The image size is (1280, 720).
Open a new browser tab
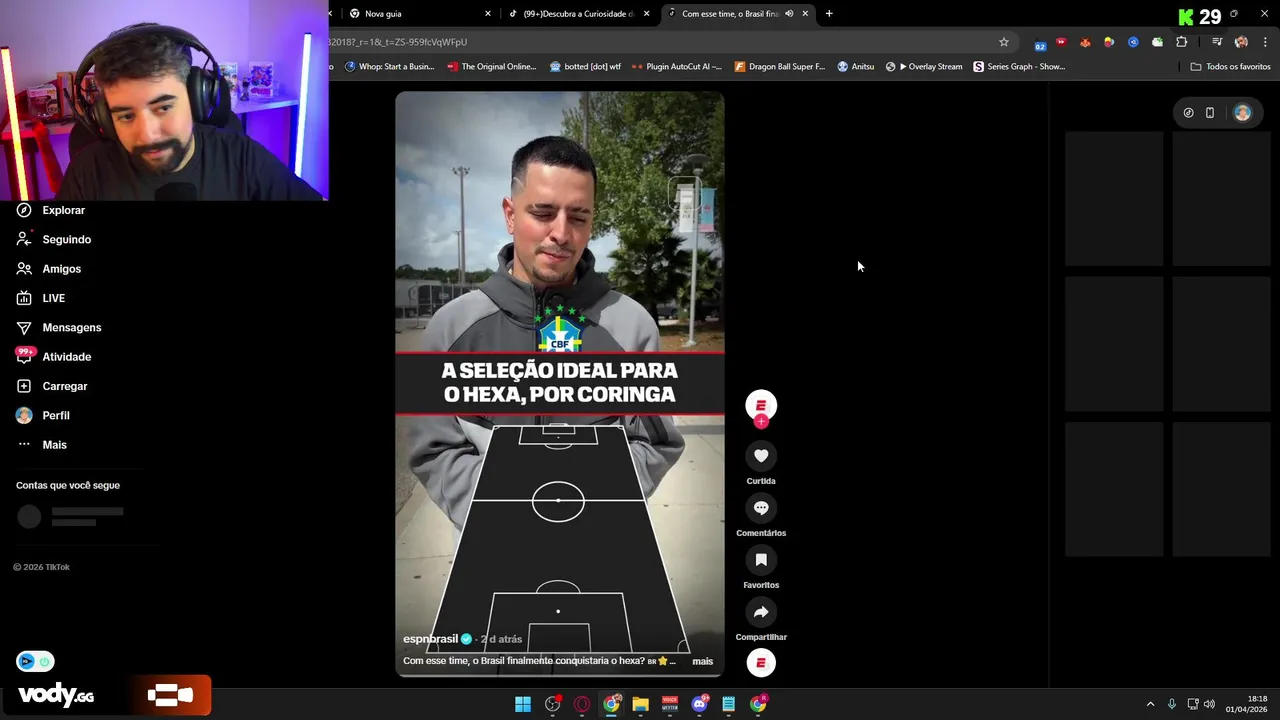(x=829, y=14)
